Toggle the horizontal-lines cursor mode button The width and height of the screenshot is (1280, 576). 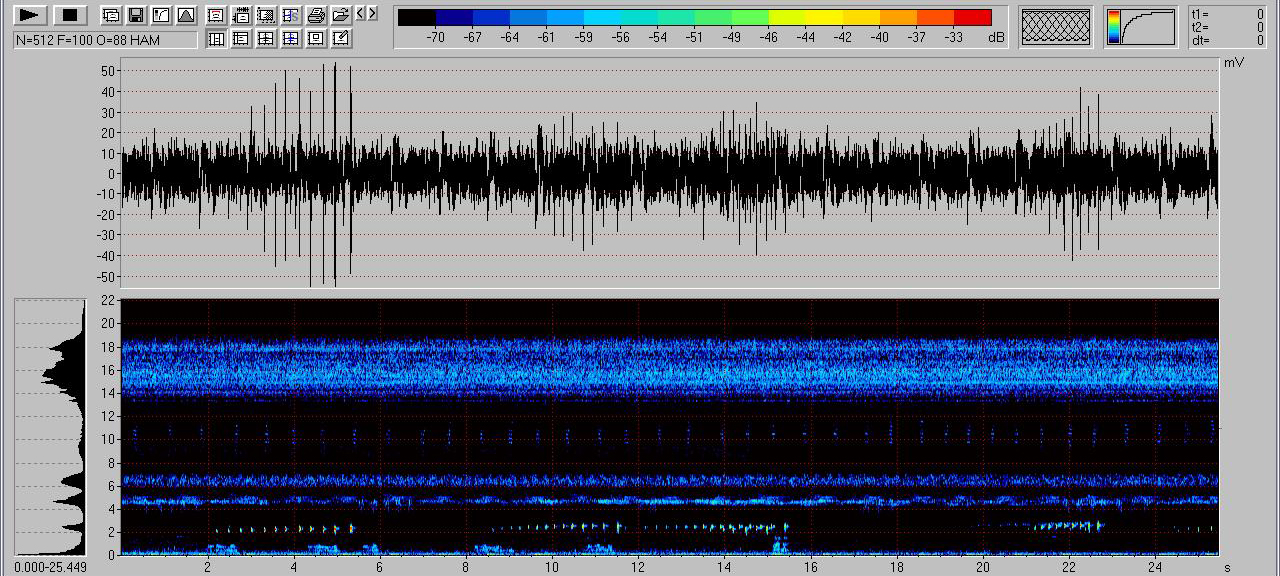pyautogui.click(x=241, y=39)
